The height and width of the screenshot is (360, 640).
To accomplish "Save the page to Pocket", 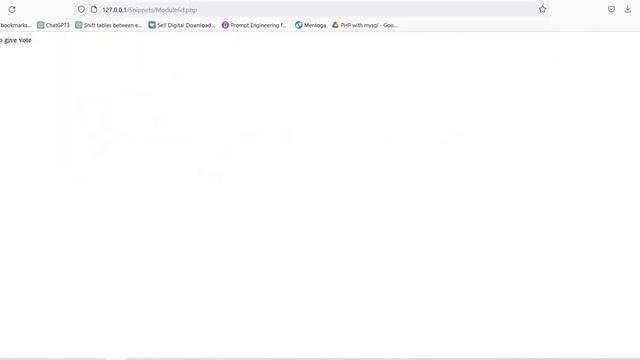I will tap(611, 9).
